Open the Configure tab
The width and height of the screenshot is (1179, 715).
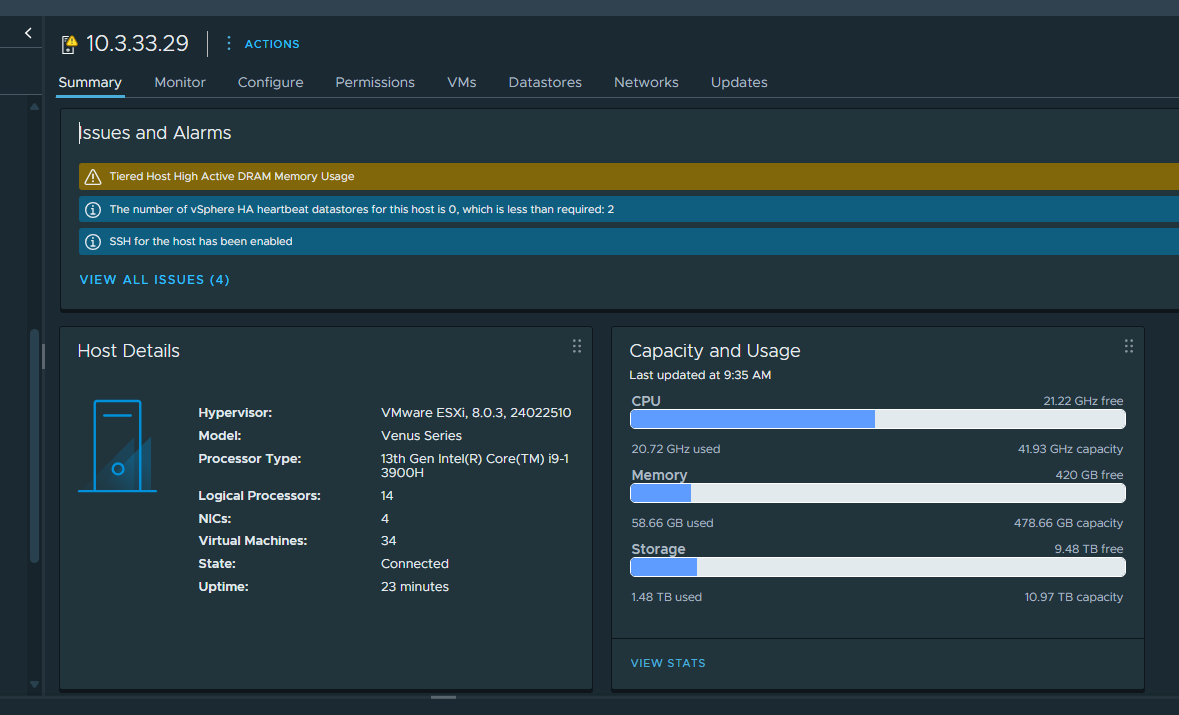coord(270,82)
